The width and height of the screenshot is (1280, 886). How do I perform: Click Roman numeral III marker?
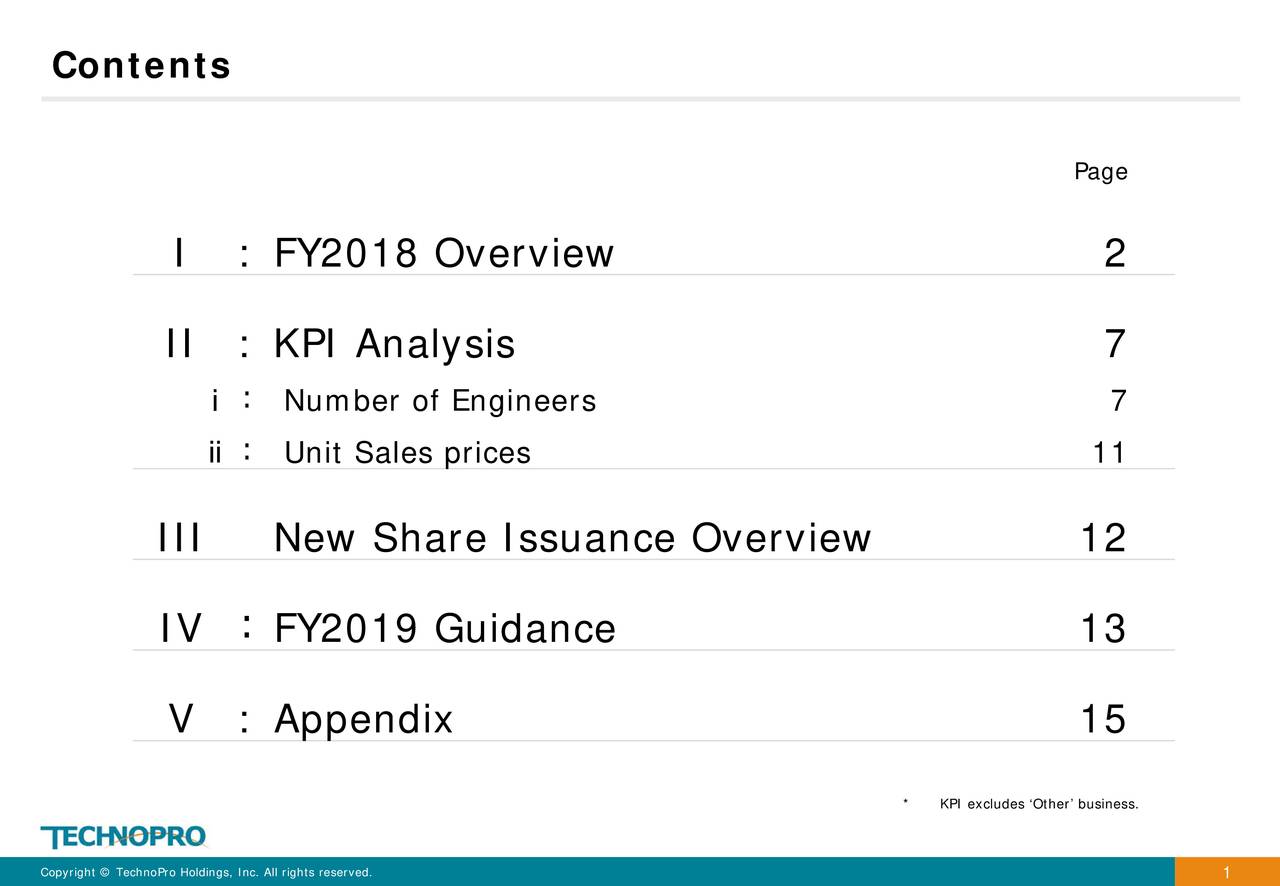tap(180, 539)
